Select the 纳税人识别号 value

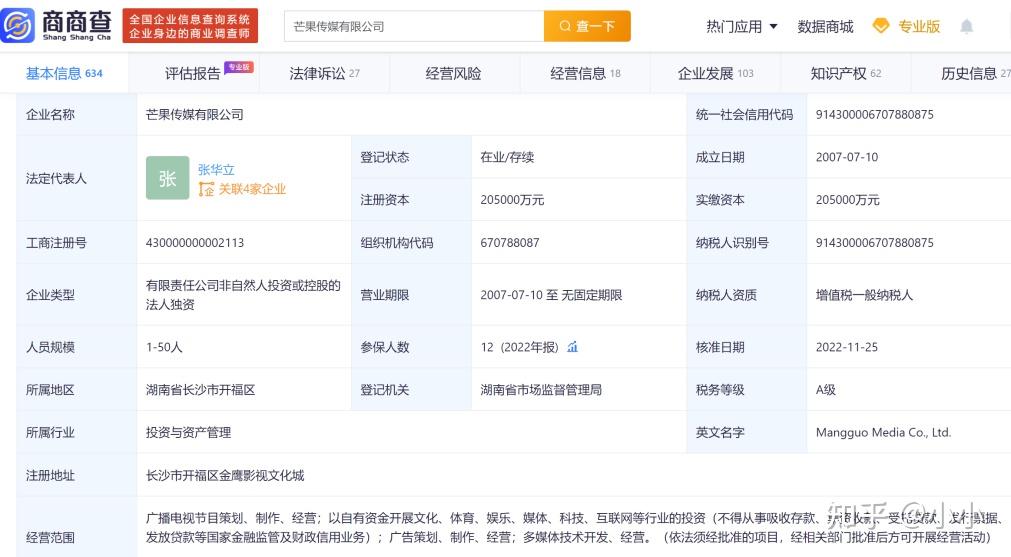[874, 242]
